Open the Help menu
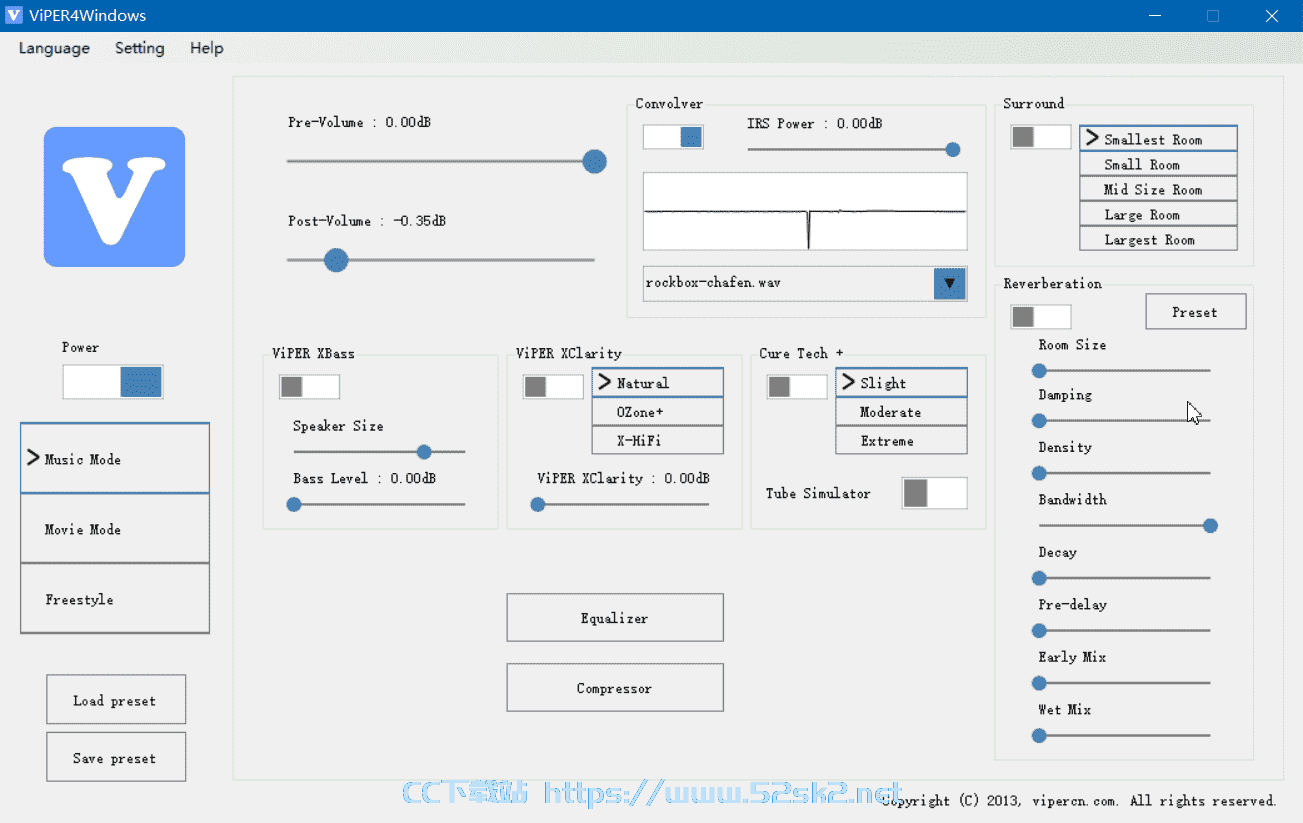The height and width of the screenshot is (823, 1303). [207, 48]
